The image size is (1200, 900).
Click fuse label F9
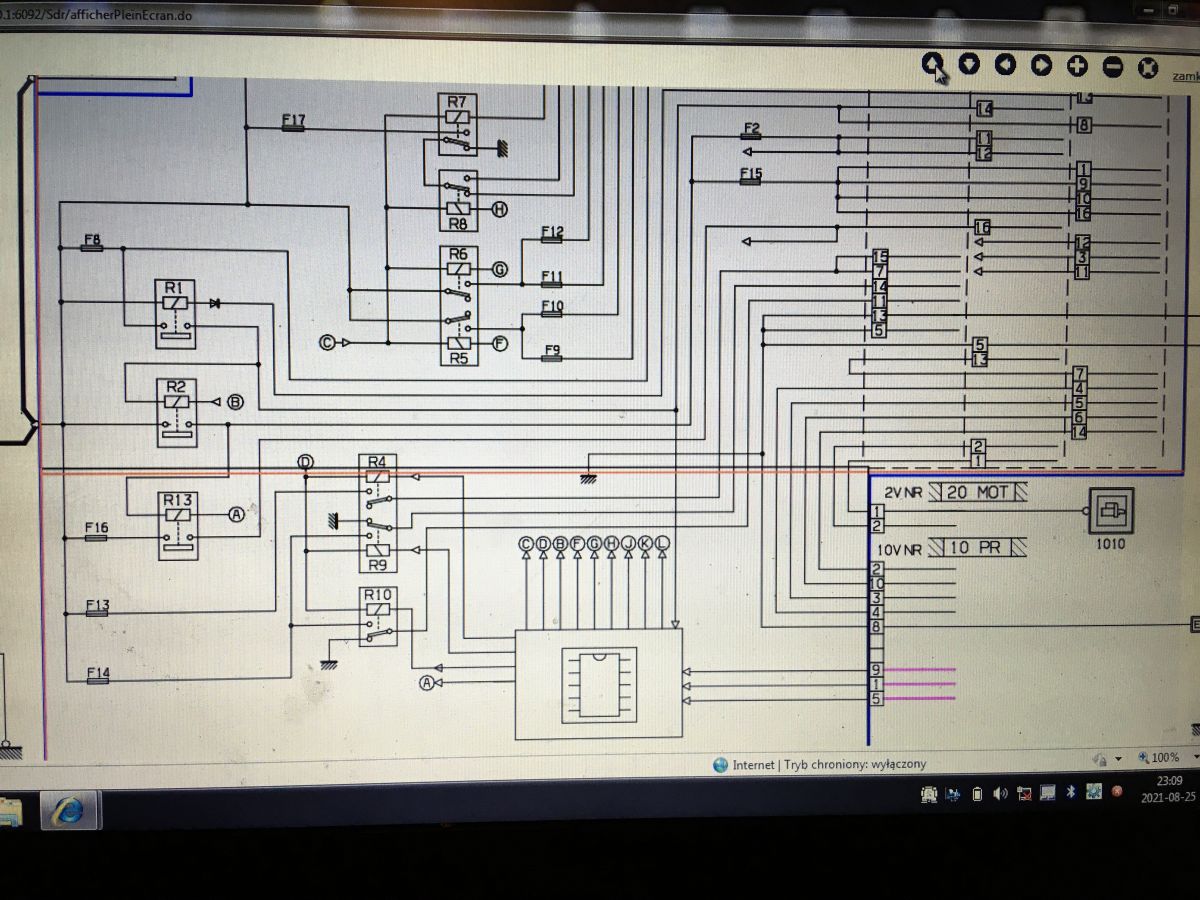[x=552, y=351]
